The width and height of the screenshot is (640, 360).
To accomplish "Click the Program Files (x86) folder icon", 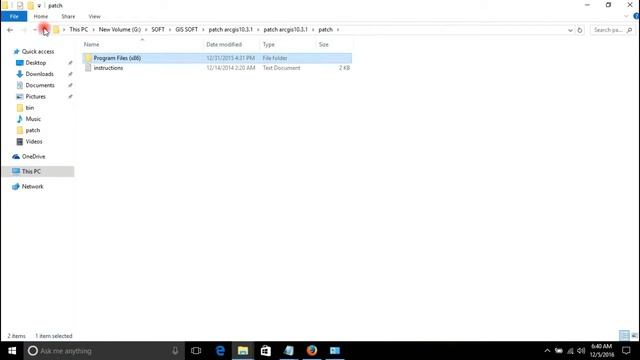I will click(x=88, y=58).
